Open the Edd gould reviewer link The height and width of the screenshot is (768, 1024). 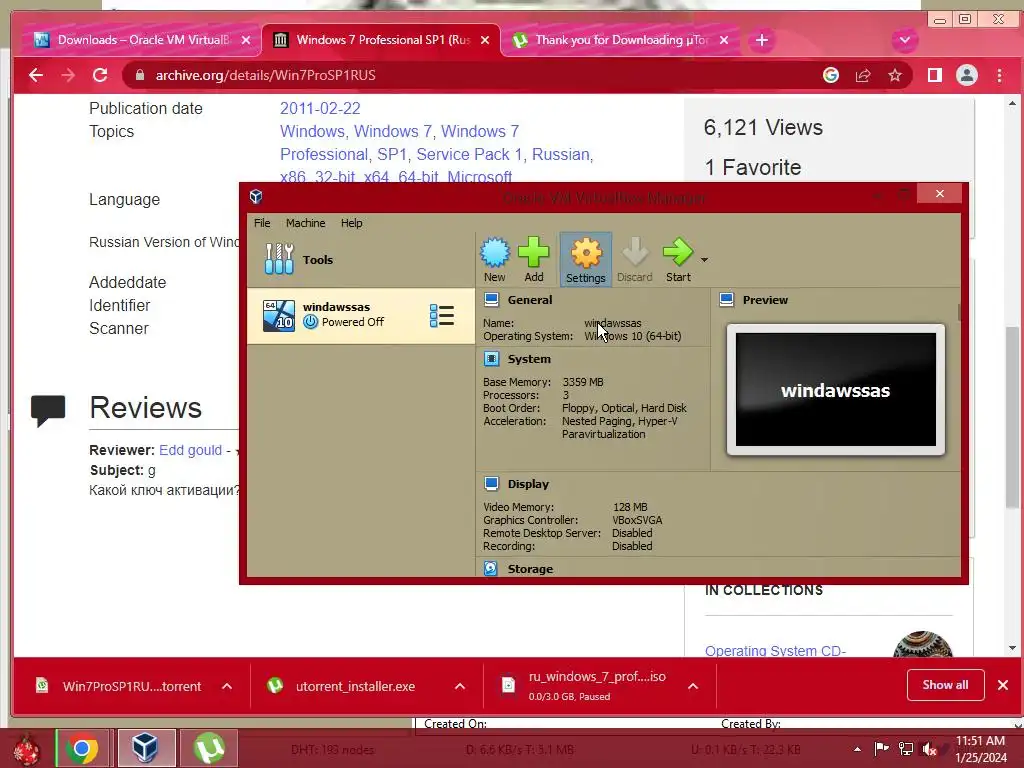(x=190, y=450)
